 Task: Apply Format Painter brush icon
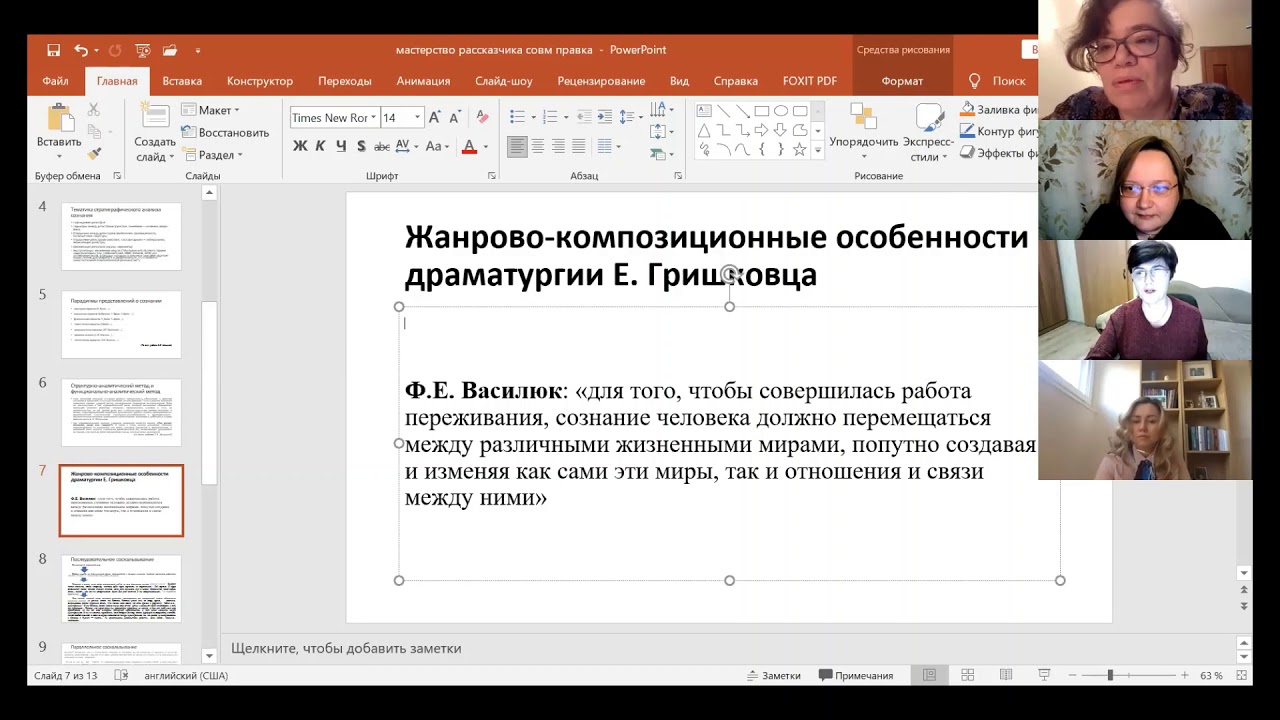point(94,153)
